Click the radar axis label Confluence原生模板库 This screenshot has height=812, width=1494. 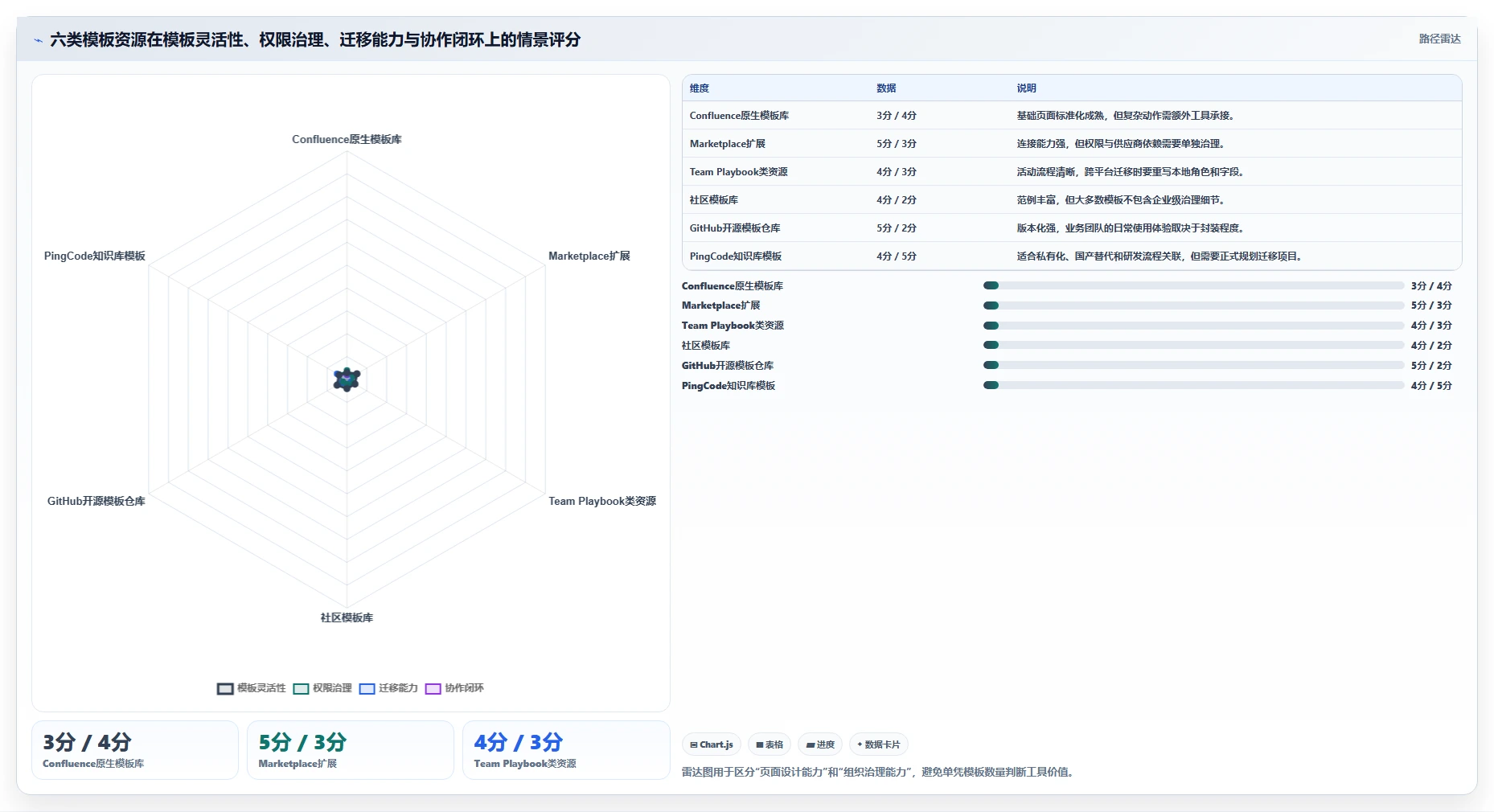(347, 139)
